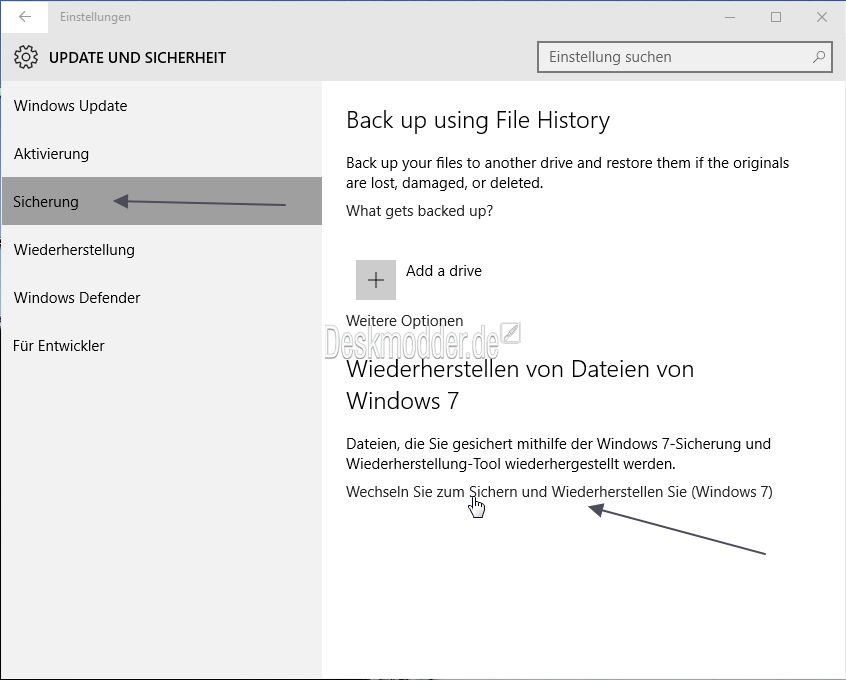Viewport: 846px width, 680px height.
Task: Open the Windows Update section
Action: click(x=71, y=106)
